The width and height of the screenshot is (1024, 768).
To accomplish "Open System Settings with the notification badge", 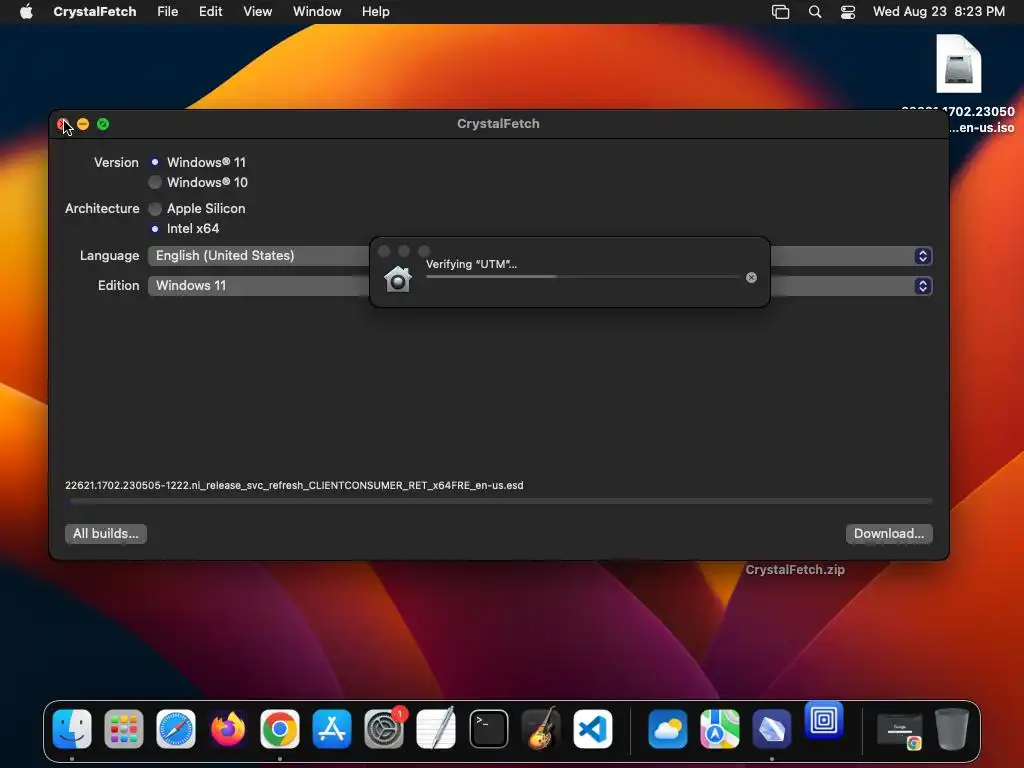I will pyautogui.click(x=384, y=729).
